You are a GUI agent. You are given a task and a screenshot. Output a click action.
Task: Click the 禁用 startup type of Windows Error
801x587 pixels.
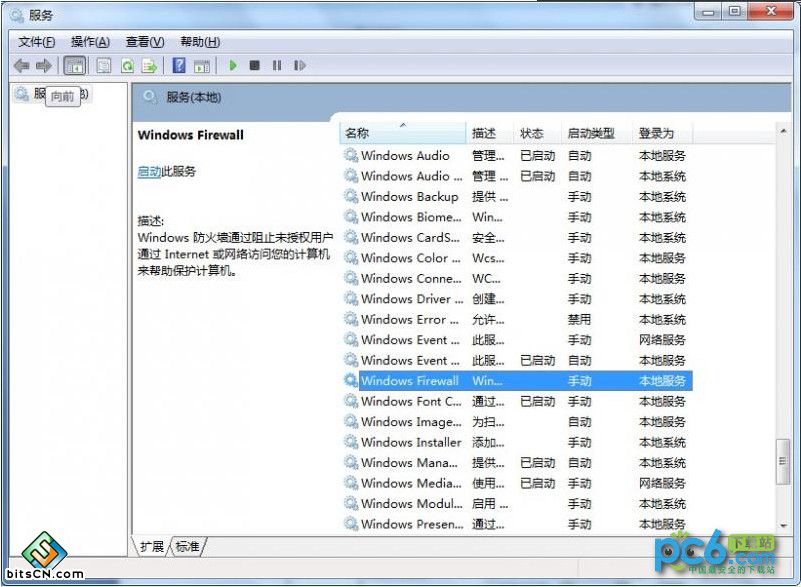pyautogui.click(x=579, y=319)
